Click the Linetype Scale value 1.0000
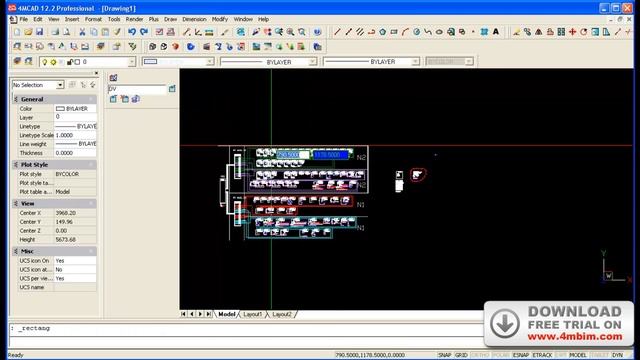This screenshot has height=360, width=640. [x=75, y=135]
